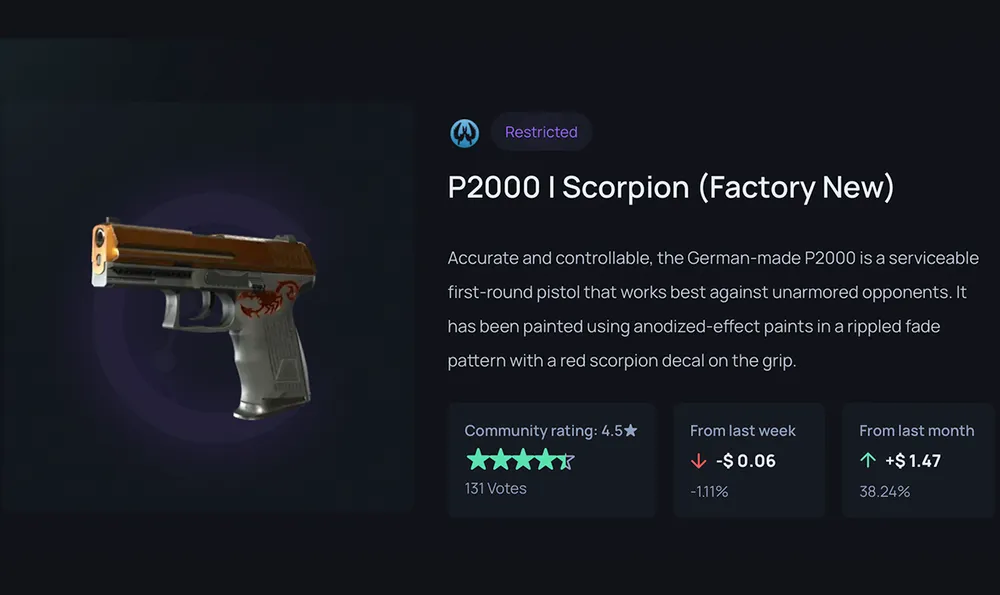Open the P2000 Scorpion item title
The height and width of the screenshot is (595, 1000).
click(670, 188)
